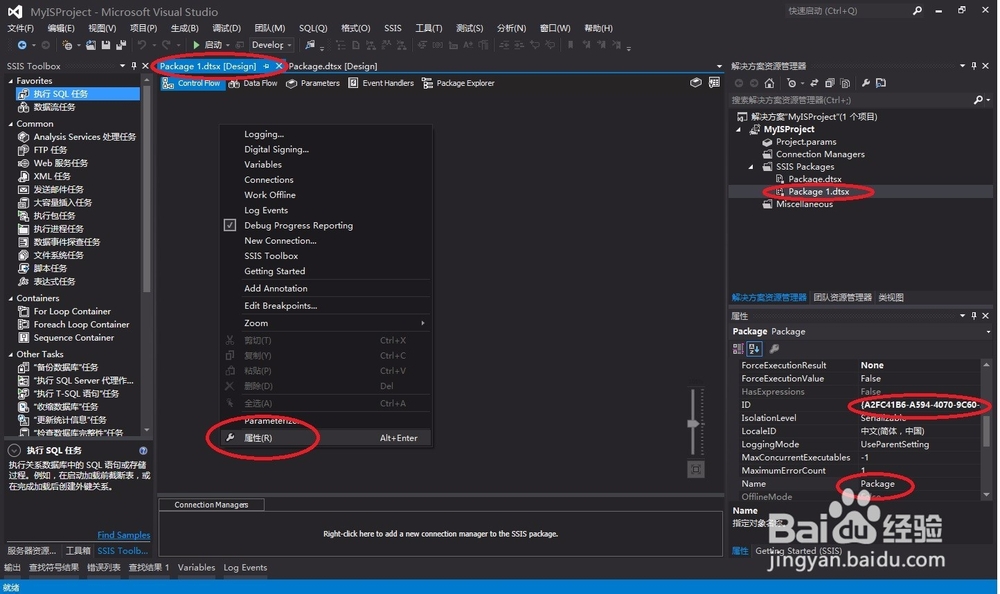This screenshot has width=1000, height=594.
Task: Collapse the Common toolbox group
Action: point(10,124)
